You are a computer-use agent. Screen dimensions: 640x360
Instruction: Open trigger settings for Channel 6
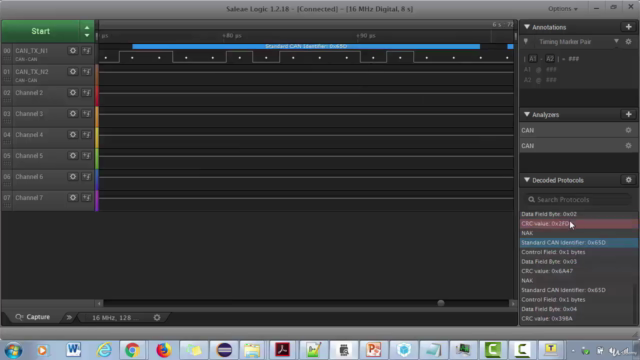pos(87,177)
